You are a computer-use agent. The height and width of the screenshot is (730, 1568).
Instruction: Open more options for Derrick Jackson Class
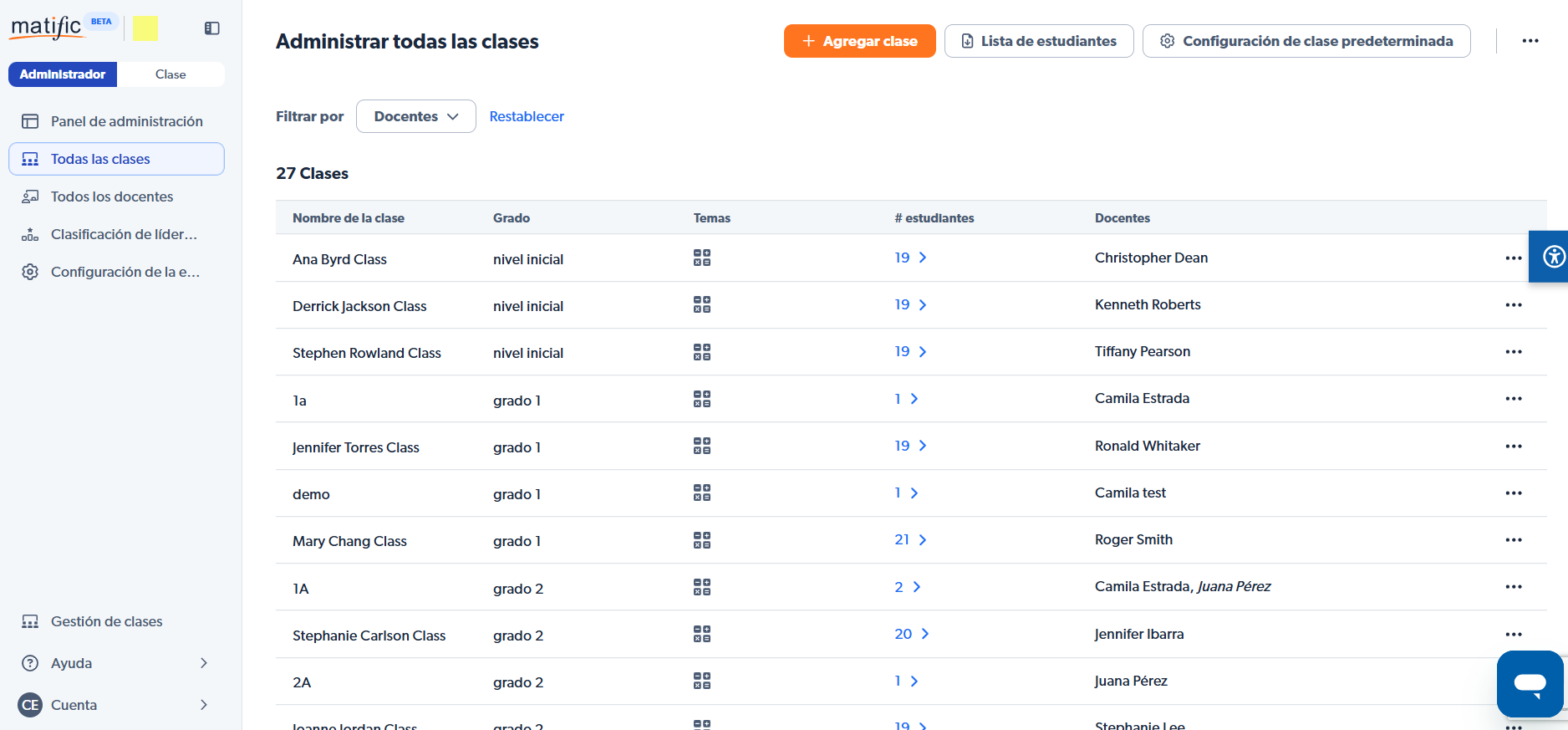pos(1513,305)
